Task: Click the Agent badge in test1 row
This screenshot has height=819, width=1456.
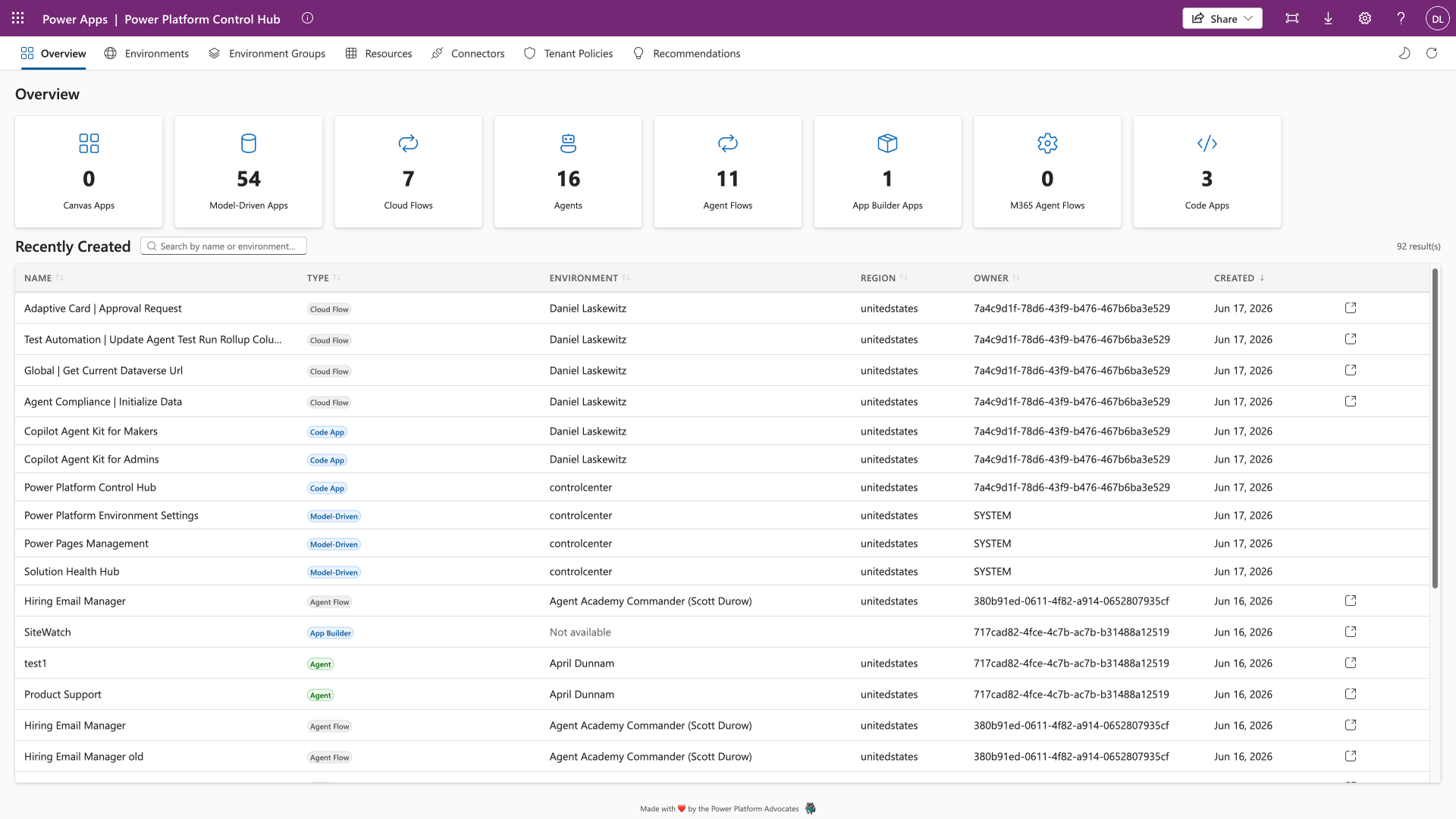Action: click(x=321, y=664)
